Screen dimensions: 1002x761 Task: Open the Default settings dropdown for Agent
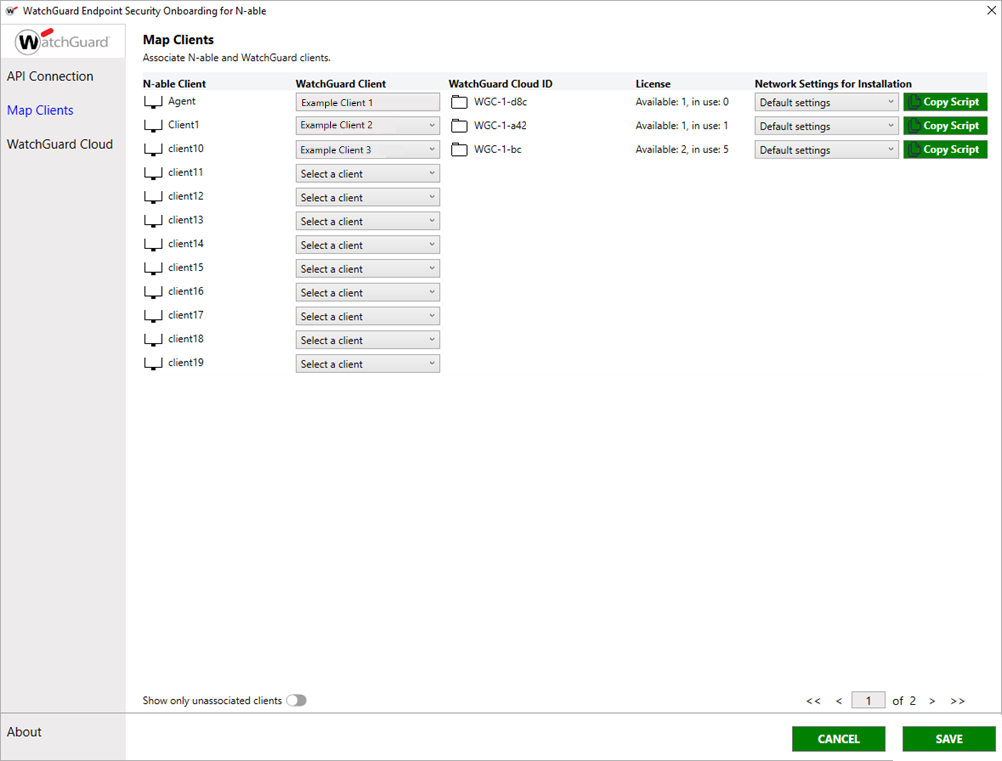tap(826, 101)
